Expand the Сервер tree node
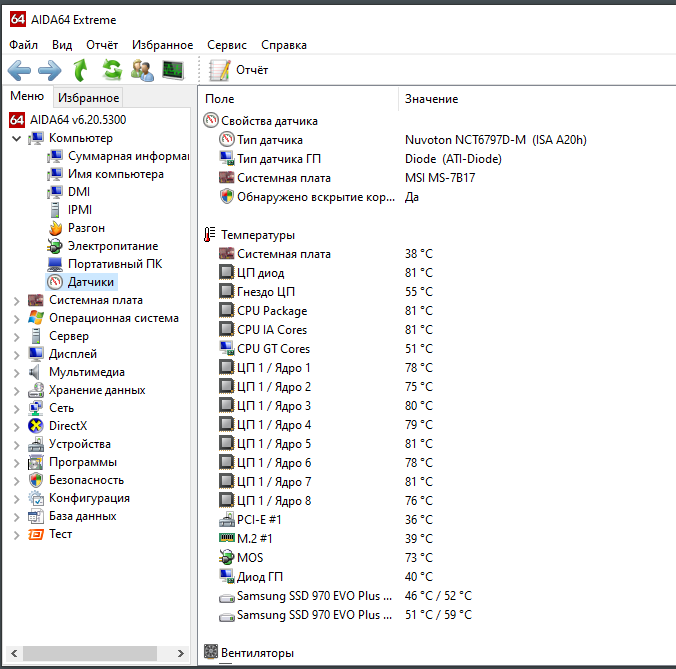Screen dimensions: 676x669 click(16, 337)
